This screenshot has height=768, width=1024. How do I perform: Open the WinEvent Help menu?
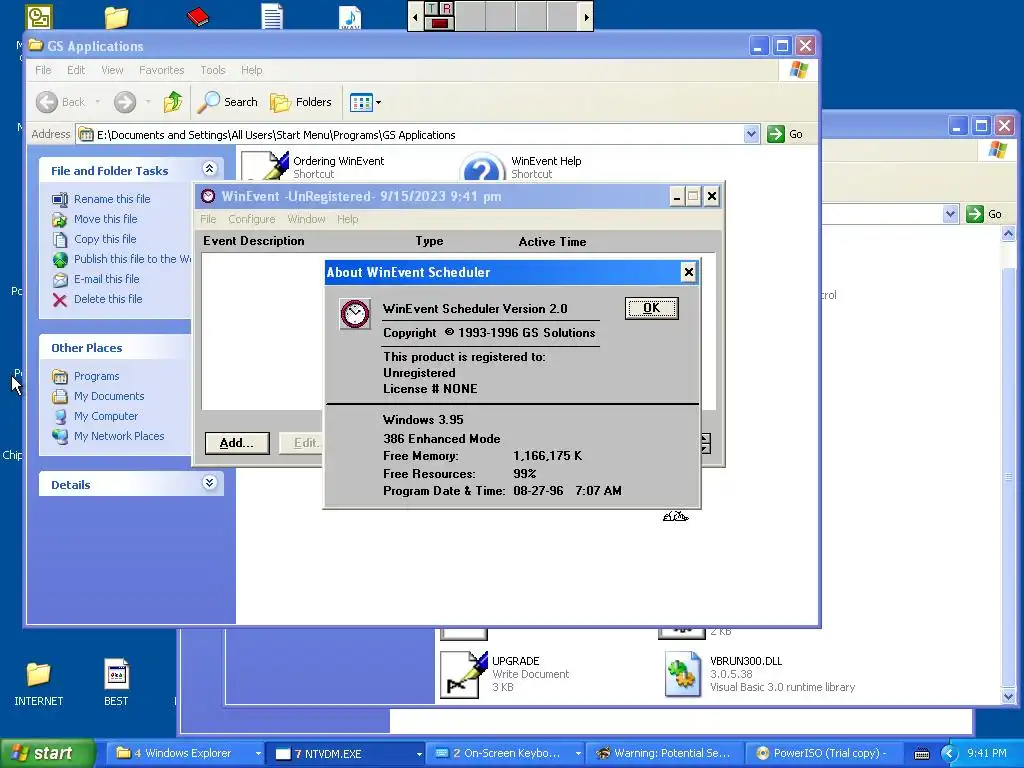point(347,219)
